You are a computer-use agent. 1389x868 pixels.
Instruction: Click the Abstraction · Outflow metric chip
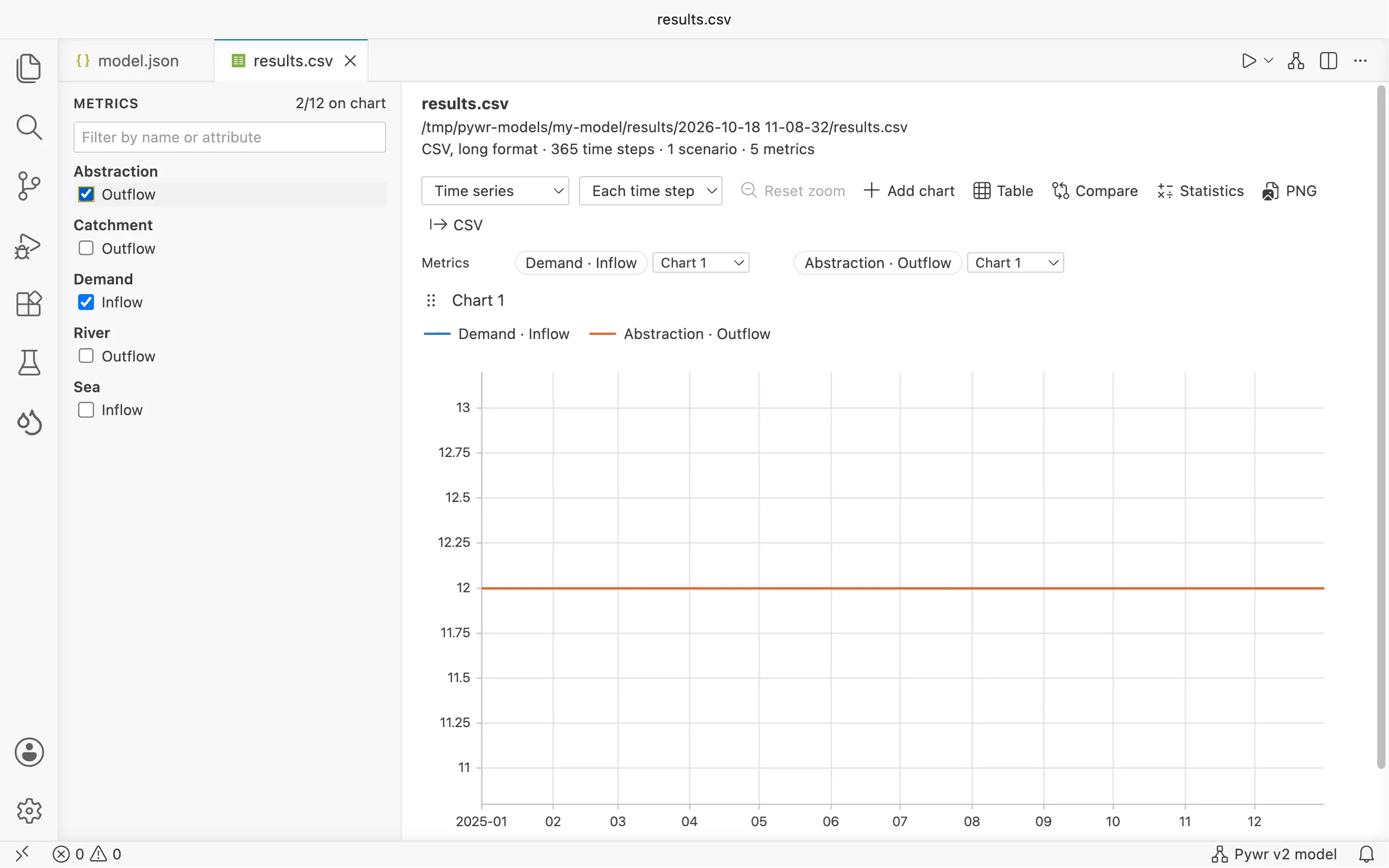[x=878, y=263]
